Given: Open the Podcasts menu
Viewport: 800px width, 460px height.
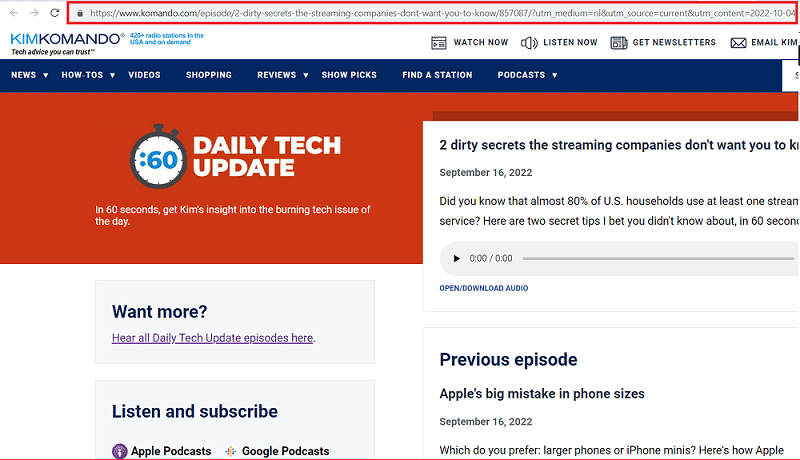Looking at the screenshot, I should tap(521, 75).
